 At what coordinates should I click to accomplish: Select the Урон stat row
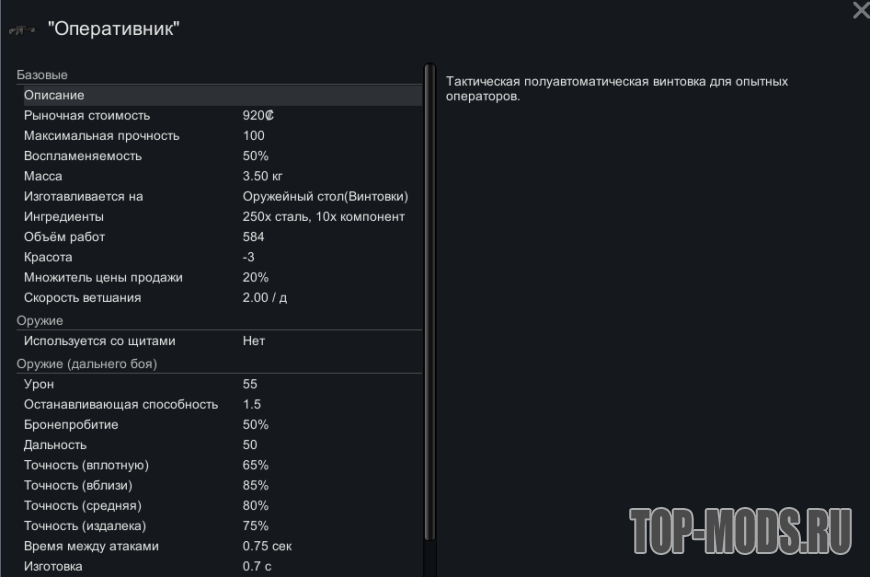222,384
